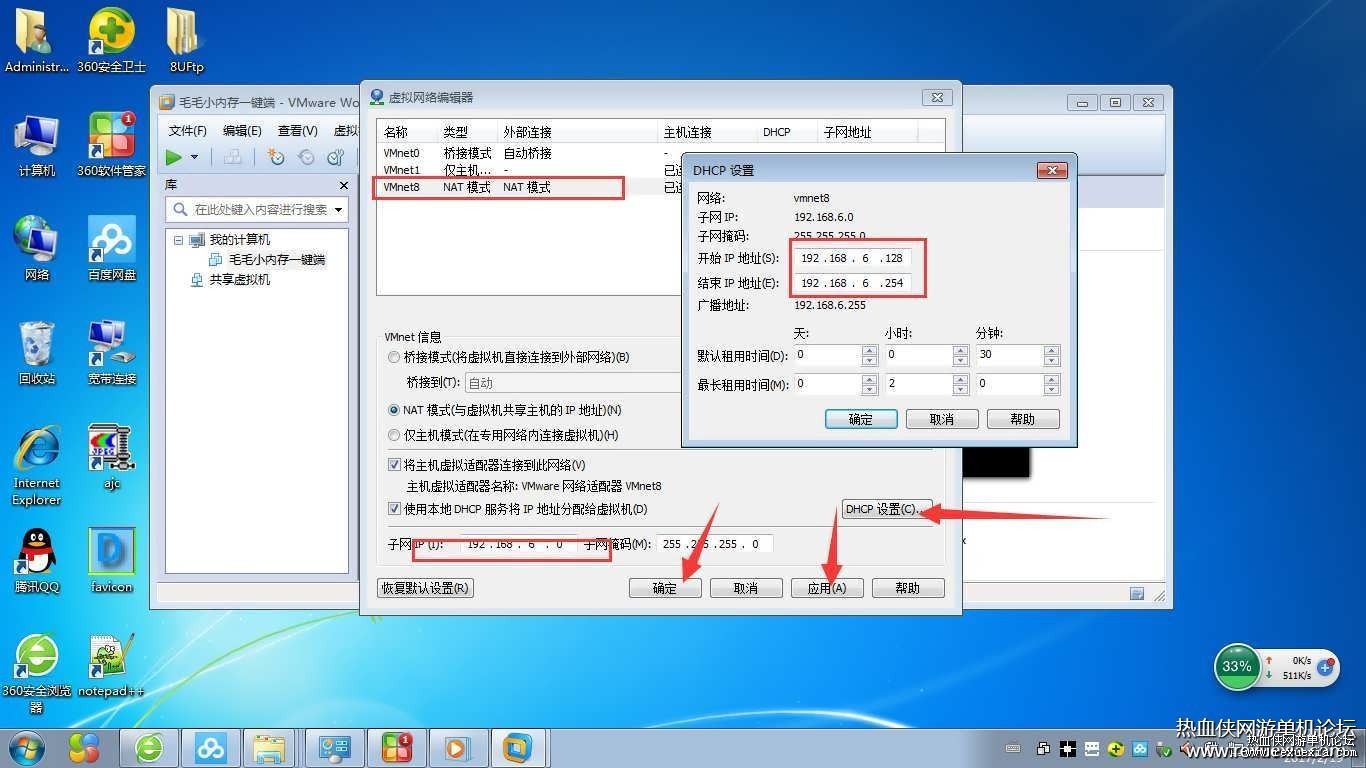Click the revert snapshot icon in VMware toolbar
The height and width of the screenshot is (768, 1366).
click(306, 157)
